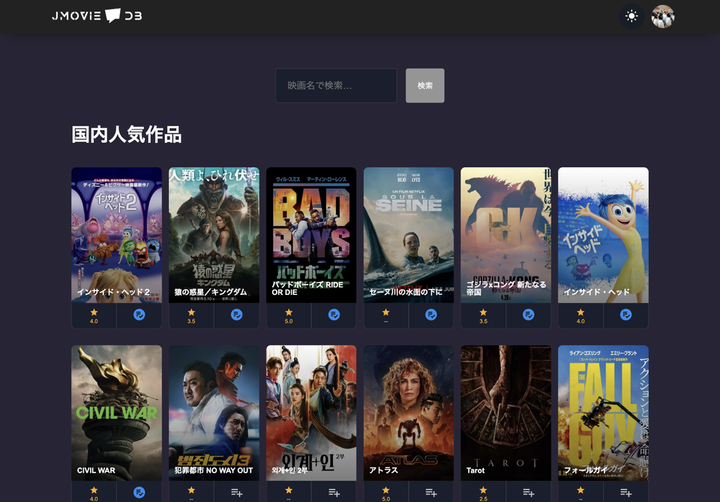This screenshot has height=502, width=720.
Task: Open the user profile avatar
Action: pos(663,17)
